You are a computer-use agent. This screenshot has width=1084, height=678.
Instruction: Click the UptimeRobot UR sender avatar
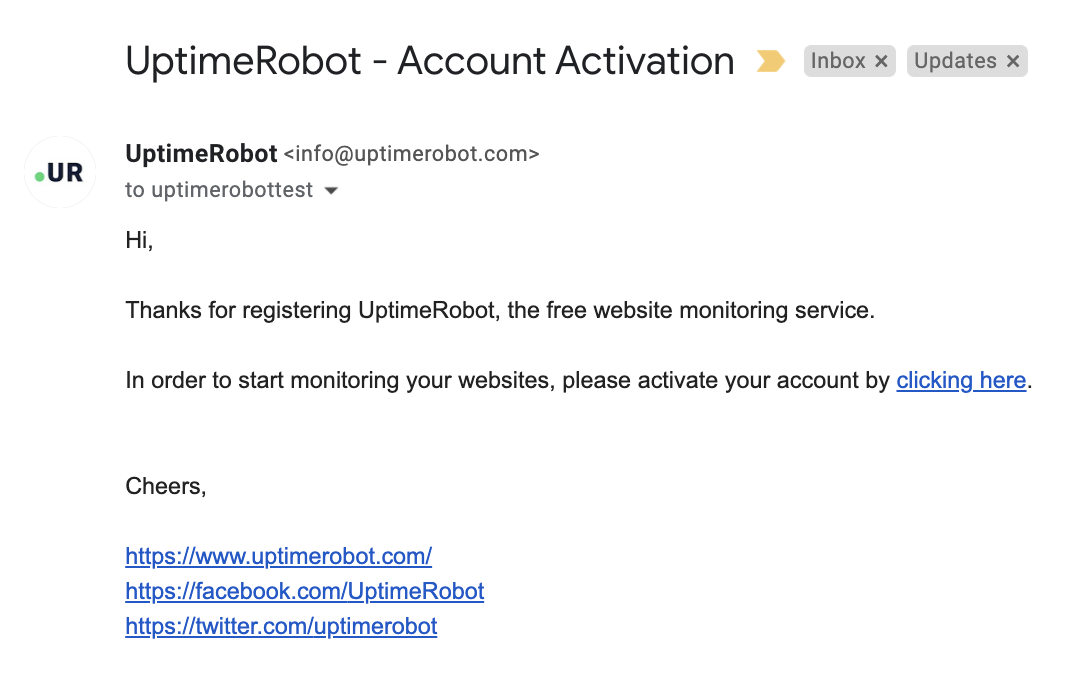pyautogui.click(x=59, y=172)
